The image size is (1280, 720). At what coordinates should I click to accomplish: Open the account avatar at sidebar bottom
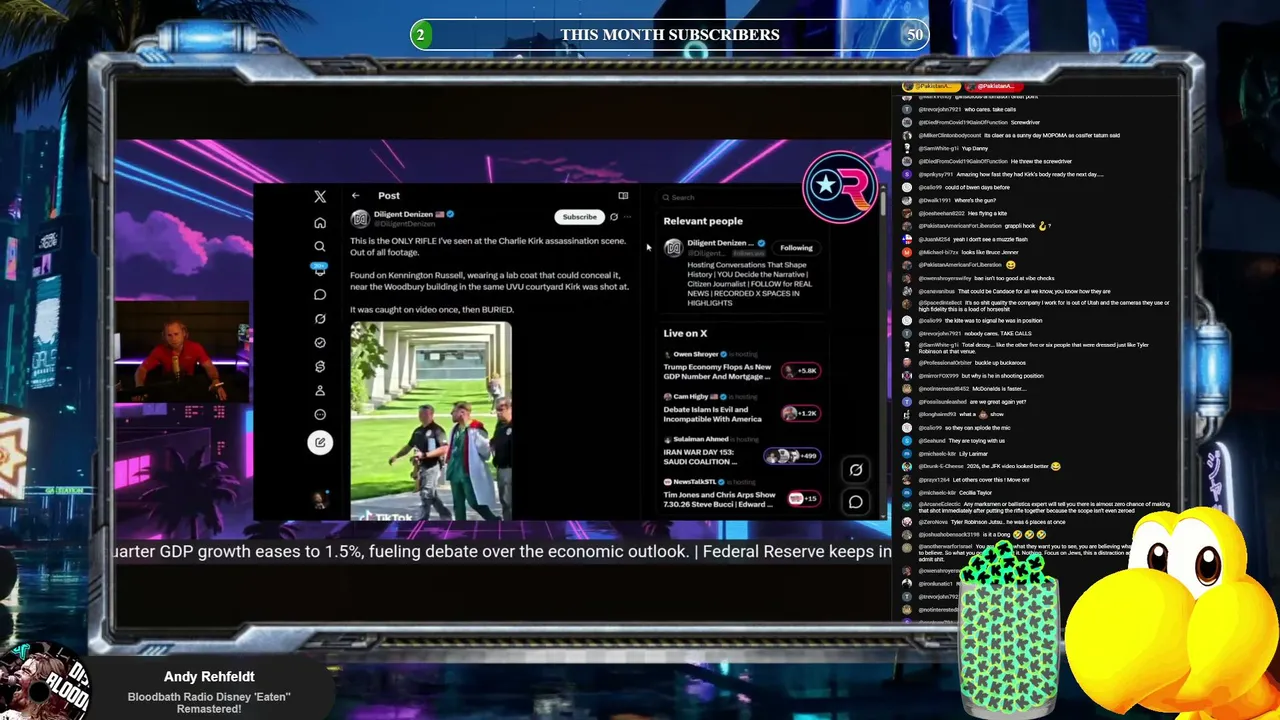pyautogui.click(x=320, y=499)
